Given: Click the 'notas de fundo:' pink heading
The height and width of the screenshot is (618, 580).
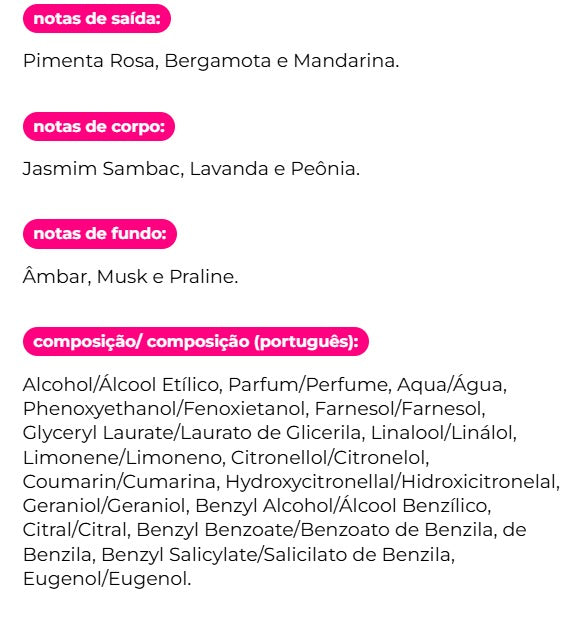Looking at the screenshot, I should 100,234.
